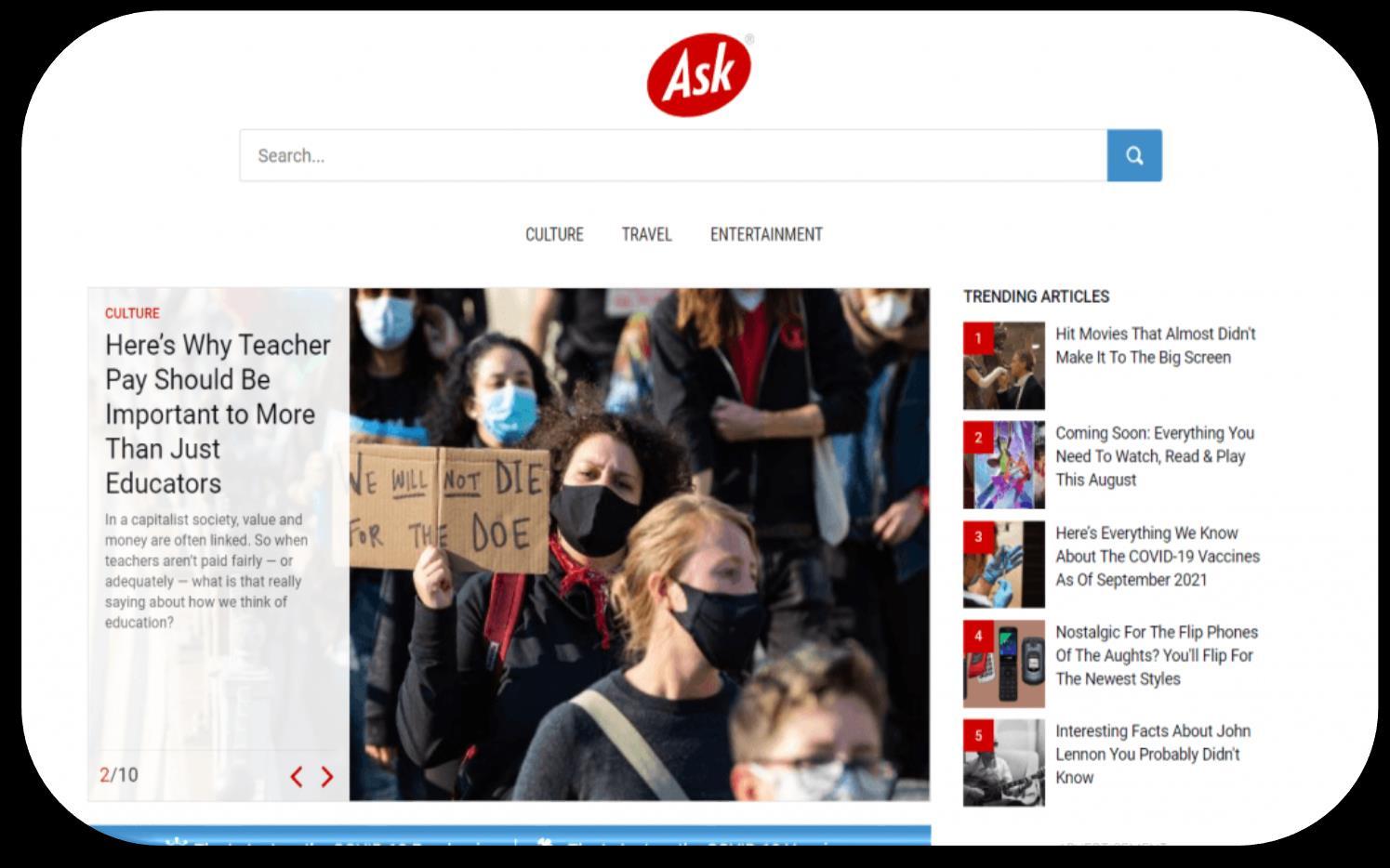This screenshot has height=868, width=1390.
Task: Open Interesting Facts About John Lennon link
Action: [1153, 755]
